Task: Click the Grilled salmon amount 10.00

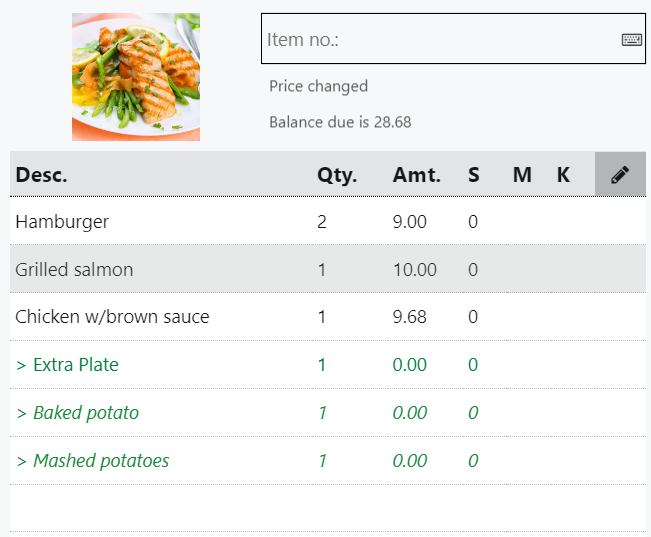Action: 414,269
